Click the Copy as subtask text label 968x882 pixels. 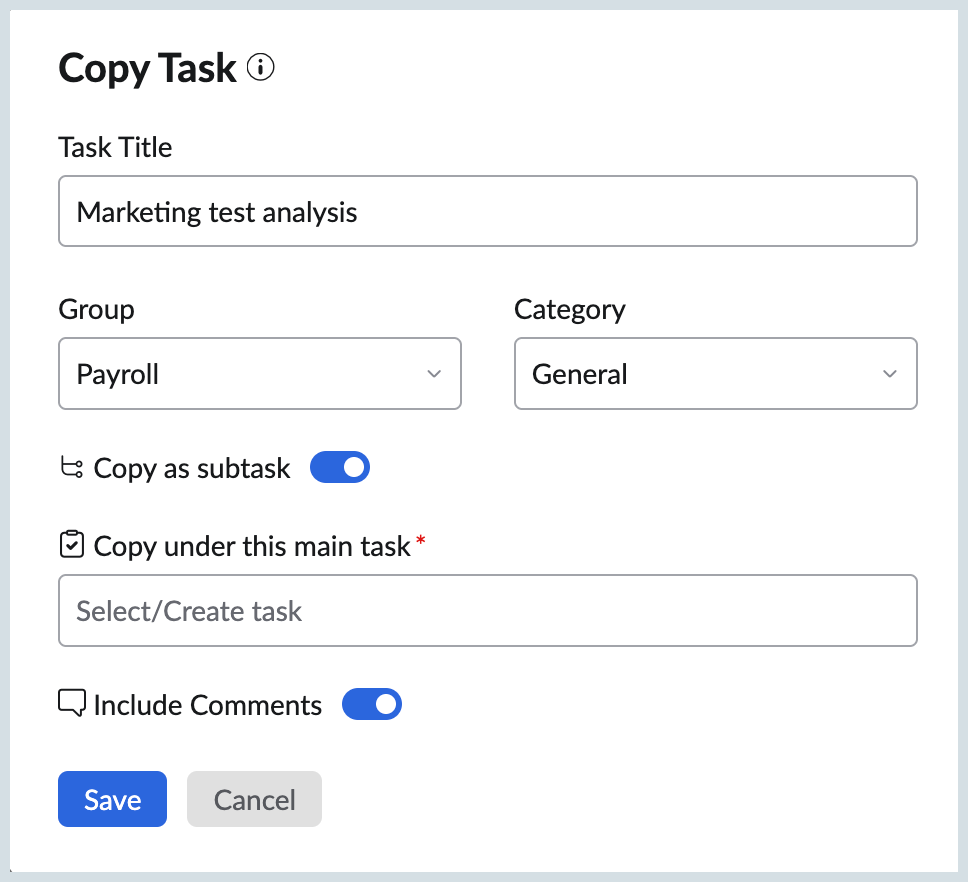tap(190, 466)
